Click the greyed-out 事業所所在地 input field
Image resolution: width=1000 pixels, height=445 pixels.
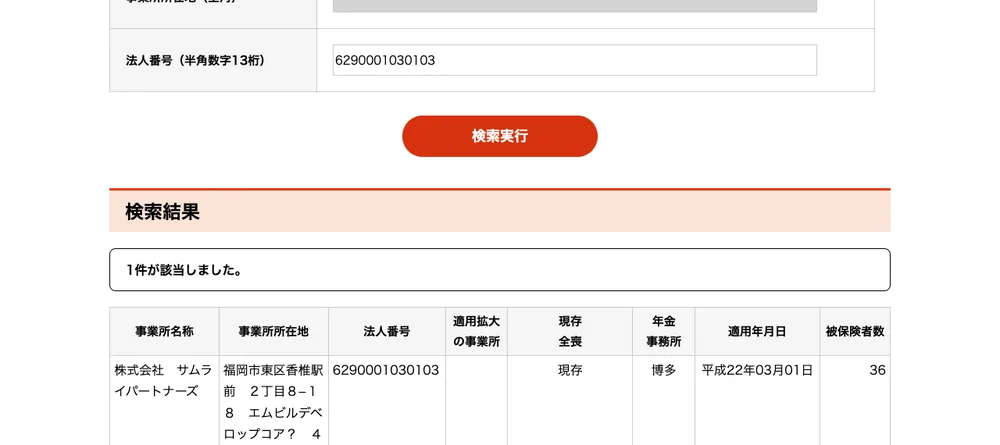(x=575, y=6)
